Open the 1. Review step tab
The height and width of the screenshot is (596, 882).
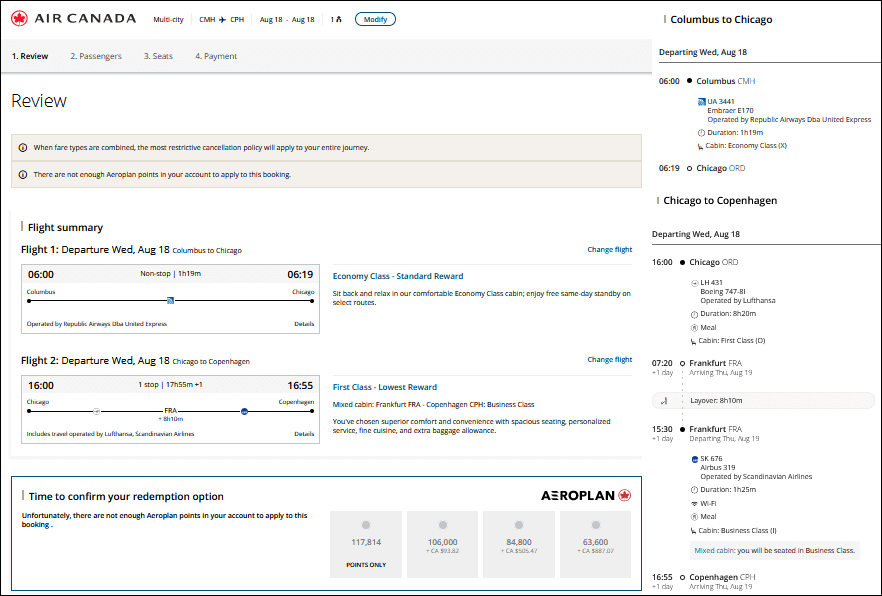click(x=30, y=56)
